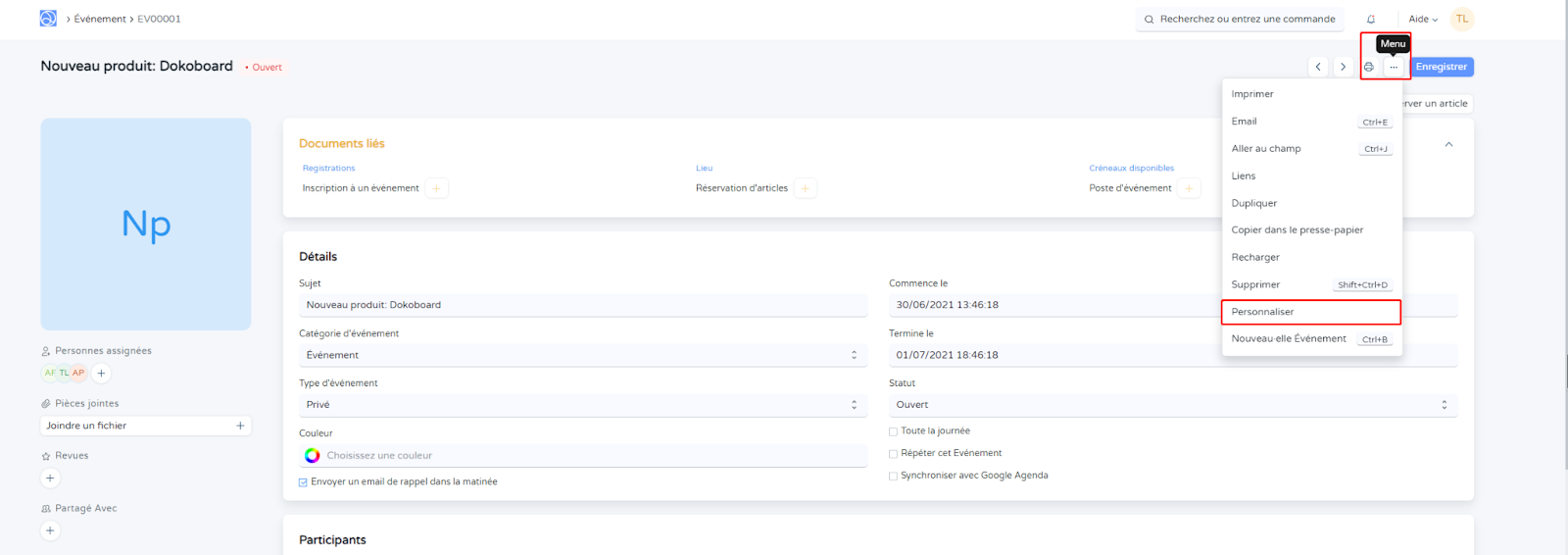This screenshot has height=555, width=1568.
Task: Check Répéter cet Événement option
Action: [893, 454]
